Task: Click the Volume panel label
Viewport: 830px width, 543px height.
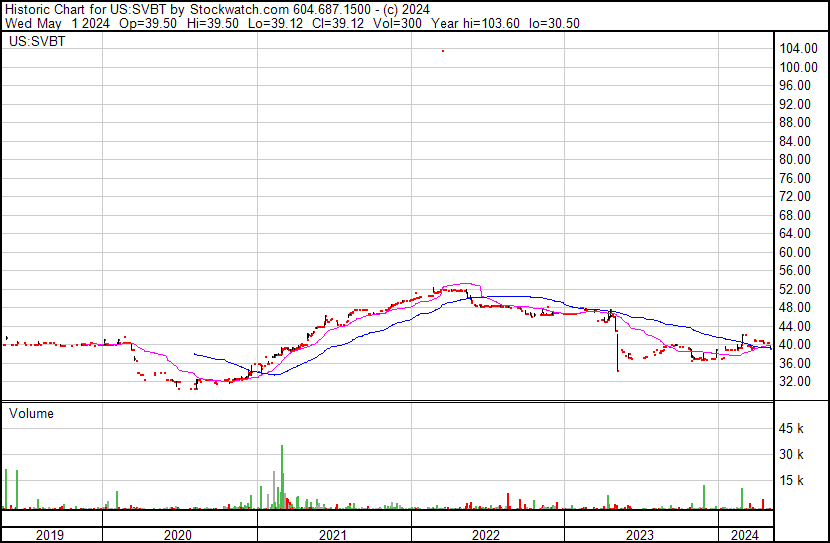Action: click(32, 413)
